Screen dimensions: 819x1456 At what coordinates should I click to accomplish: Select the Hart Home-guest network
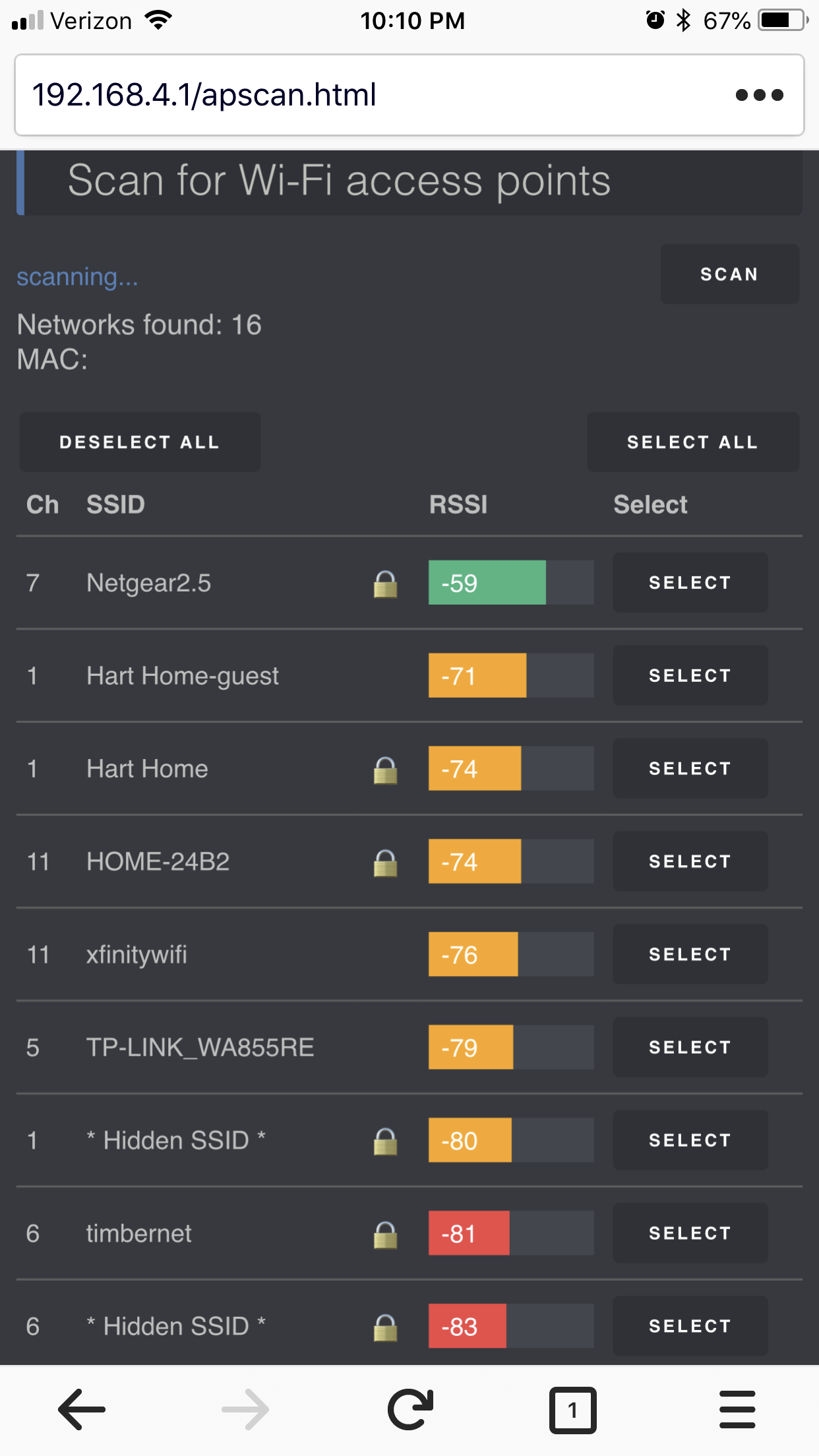tap(690, 675)
